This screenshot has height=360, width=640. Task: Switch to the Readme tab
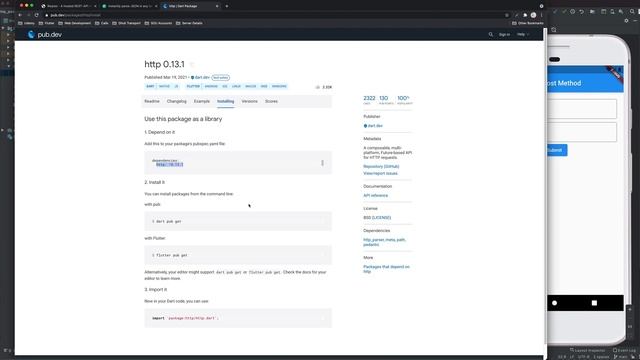pyautogui.click(x=152, y=101)
